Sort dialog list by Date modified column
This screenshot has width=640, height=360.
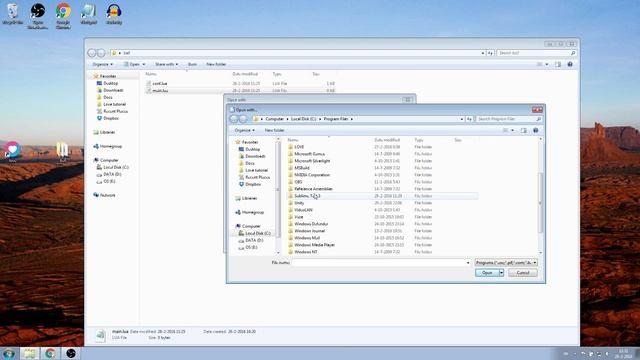click(x=387, y=140)
